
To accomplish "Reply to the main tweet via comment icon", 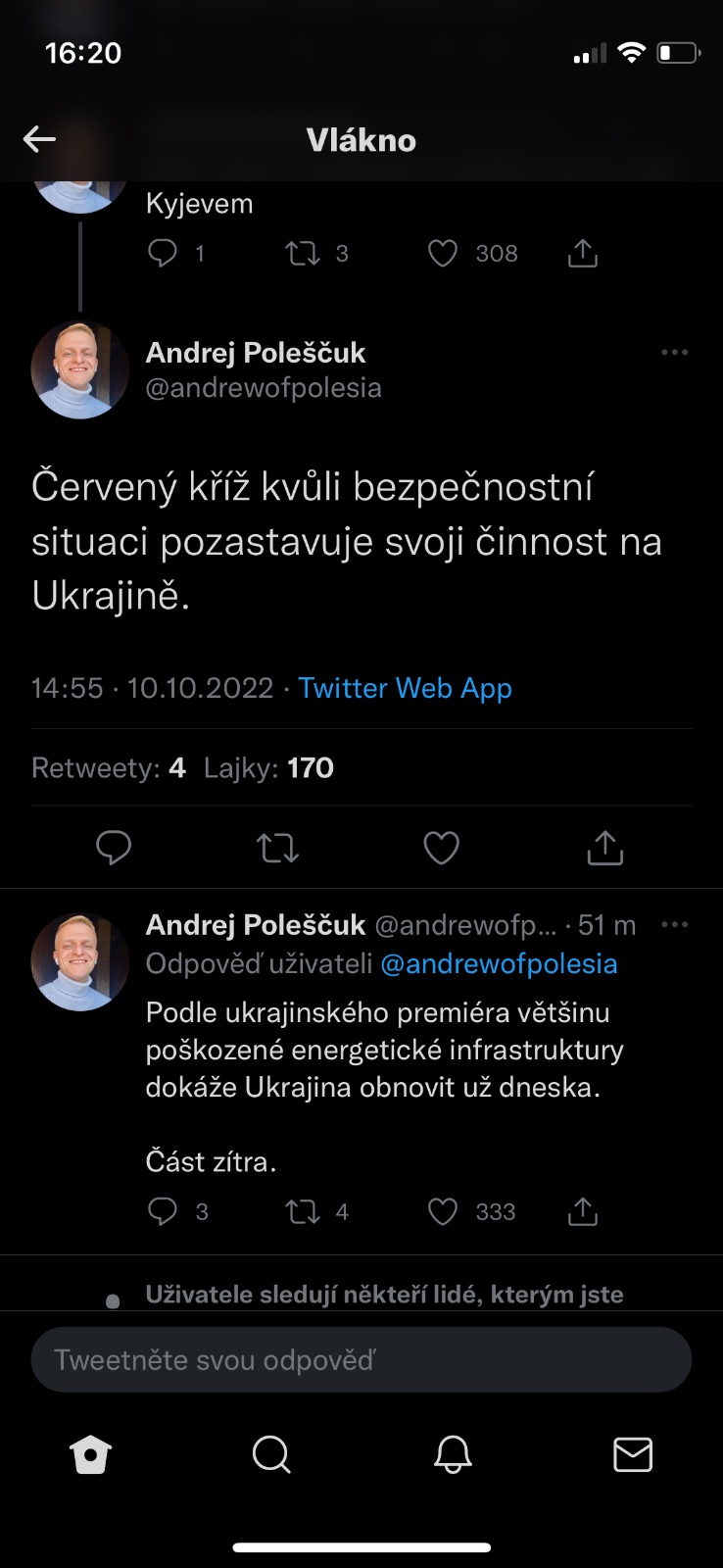I will click(114, 848).
